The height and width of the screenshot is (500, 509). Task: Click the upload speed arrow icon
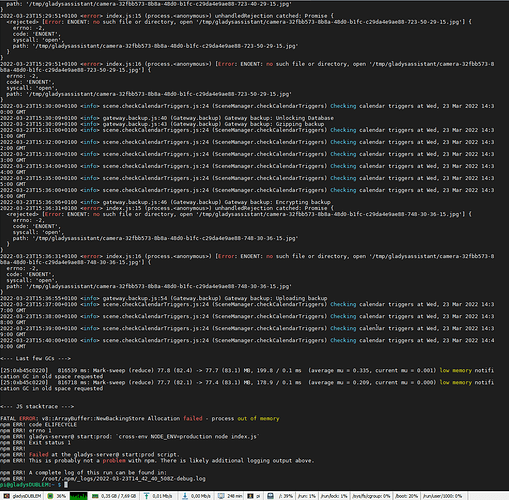point(146,496)
